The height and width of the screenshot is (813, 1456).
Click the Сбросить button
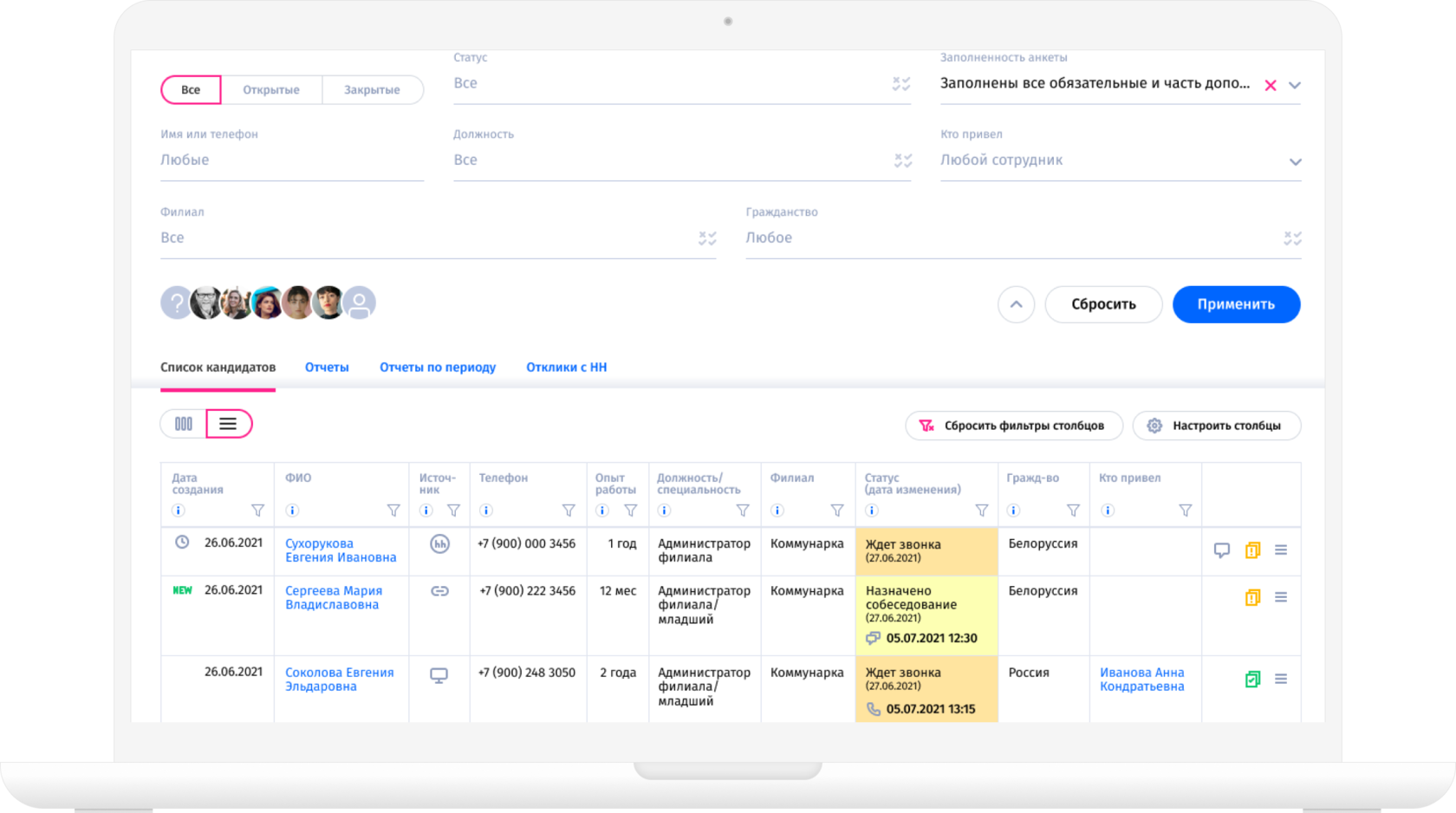point(1103,304)
